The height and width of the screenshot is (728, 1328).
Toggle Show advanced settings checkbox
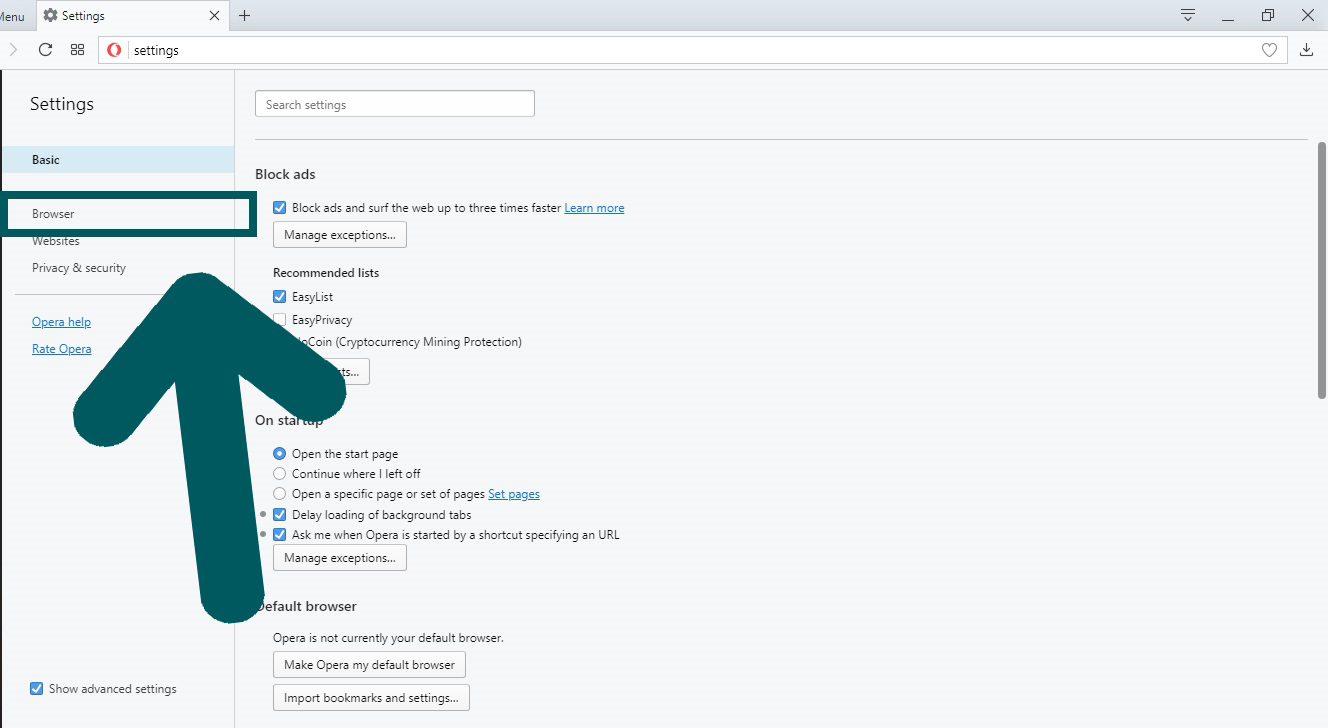37,689
